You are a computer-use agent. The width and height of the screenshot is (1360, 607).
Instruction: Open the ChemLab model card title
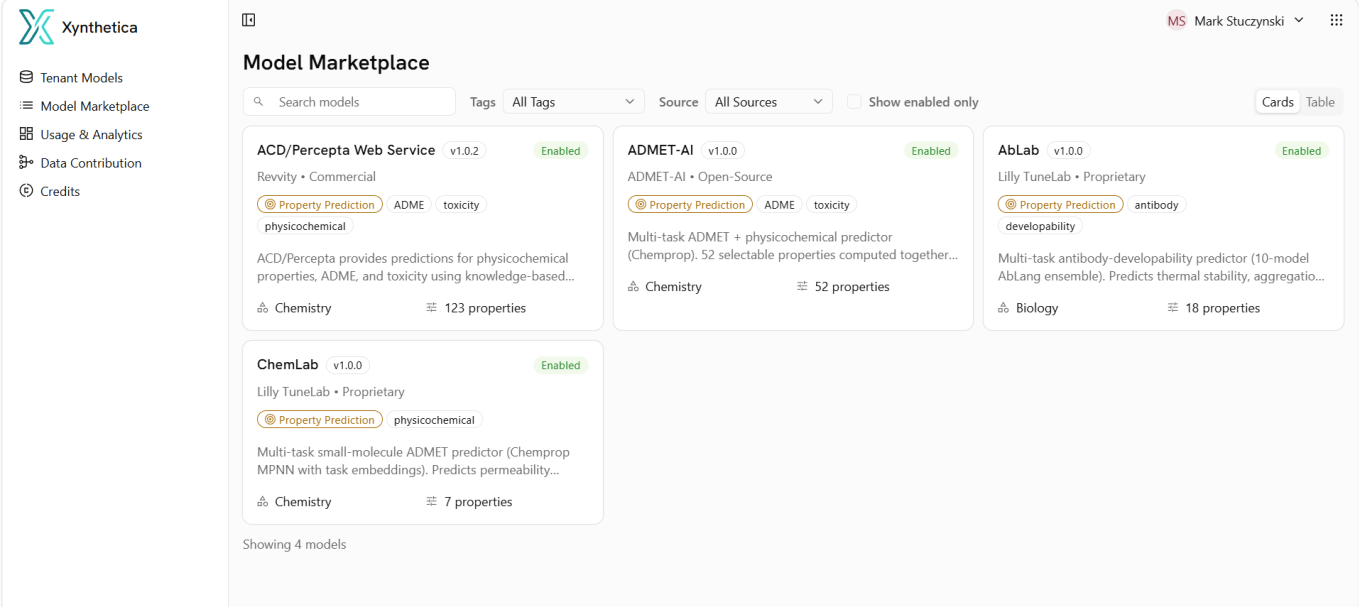(287, 365)
